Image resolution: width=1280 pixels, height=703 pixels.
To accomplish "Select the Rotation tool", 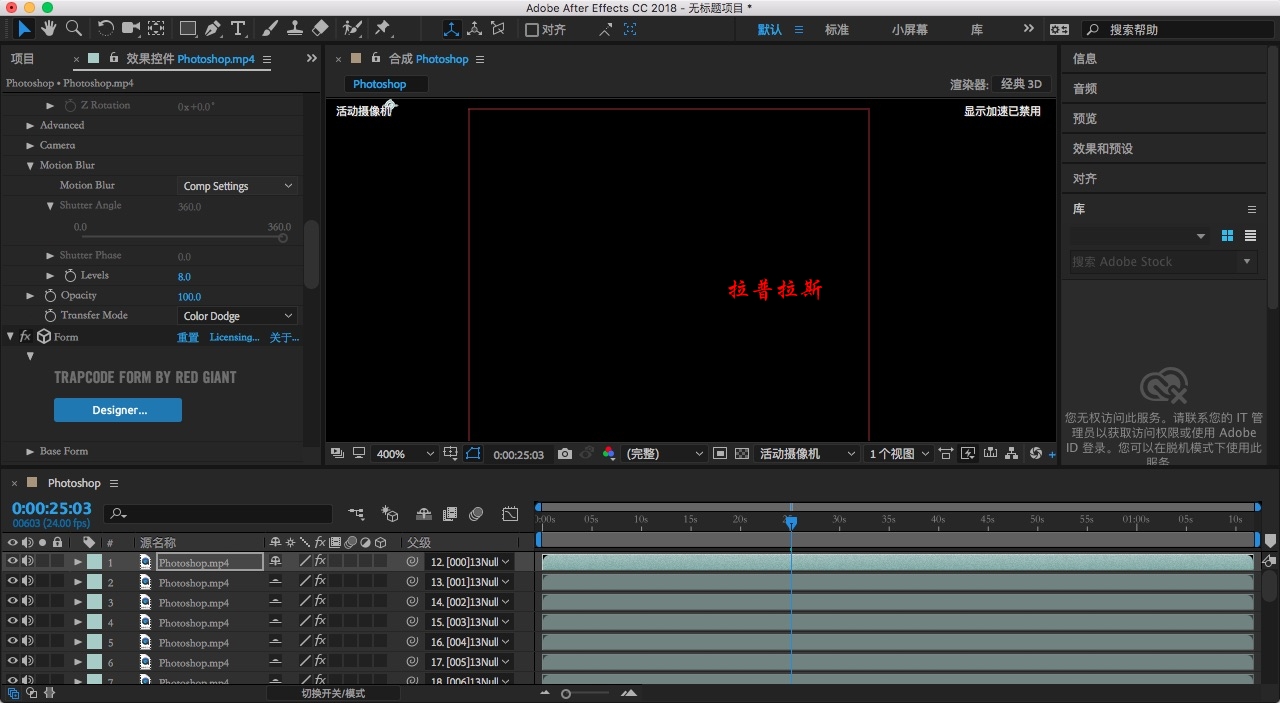I will click(x=105, y=29).
